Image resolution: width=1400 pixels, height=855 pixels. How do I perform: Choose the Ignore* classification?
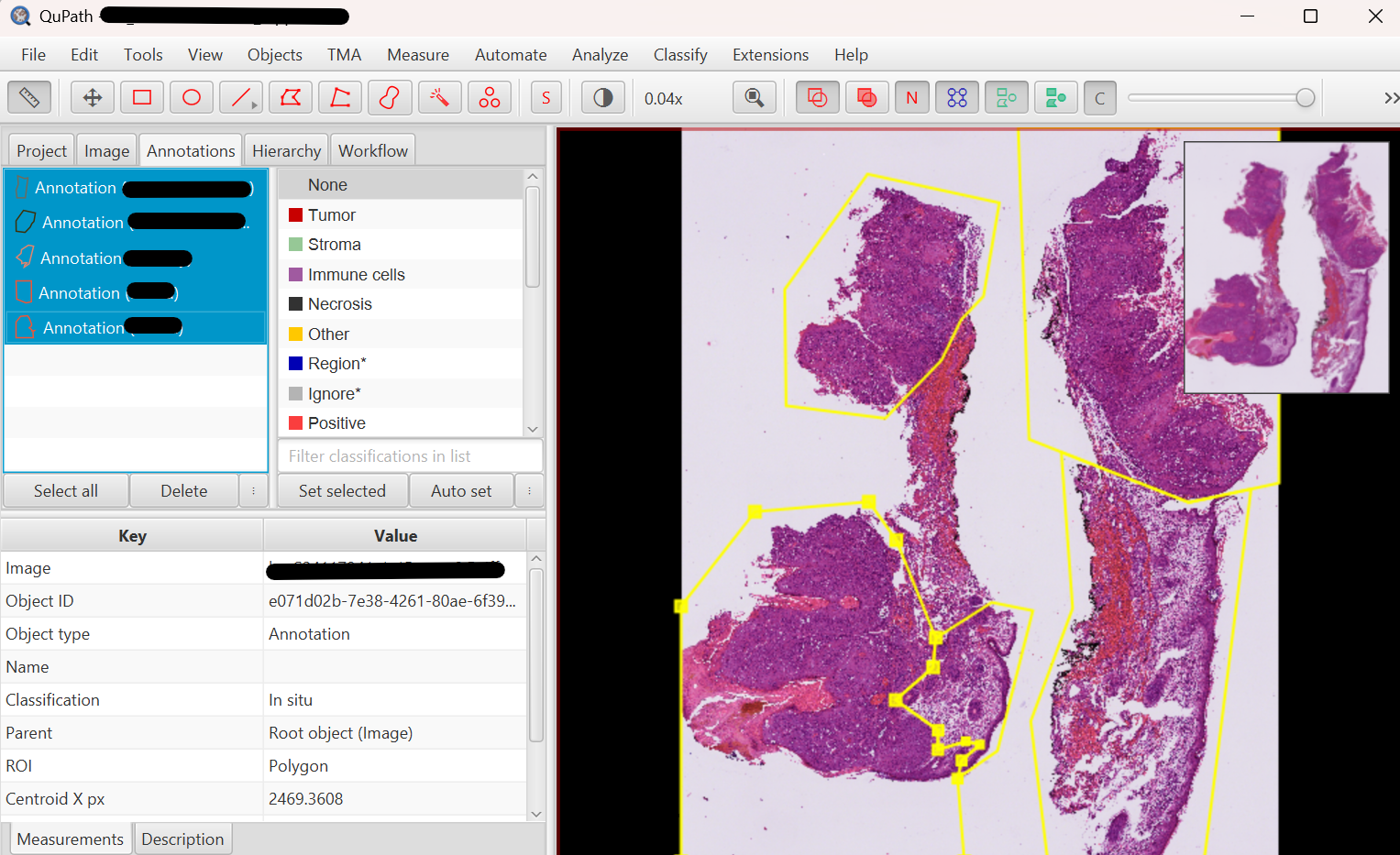[401, 394]
